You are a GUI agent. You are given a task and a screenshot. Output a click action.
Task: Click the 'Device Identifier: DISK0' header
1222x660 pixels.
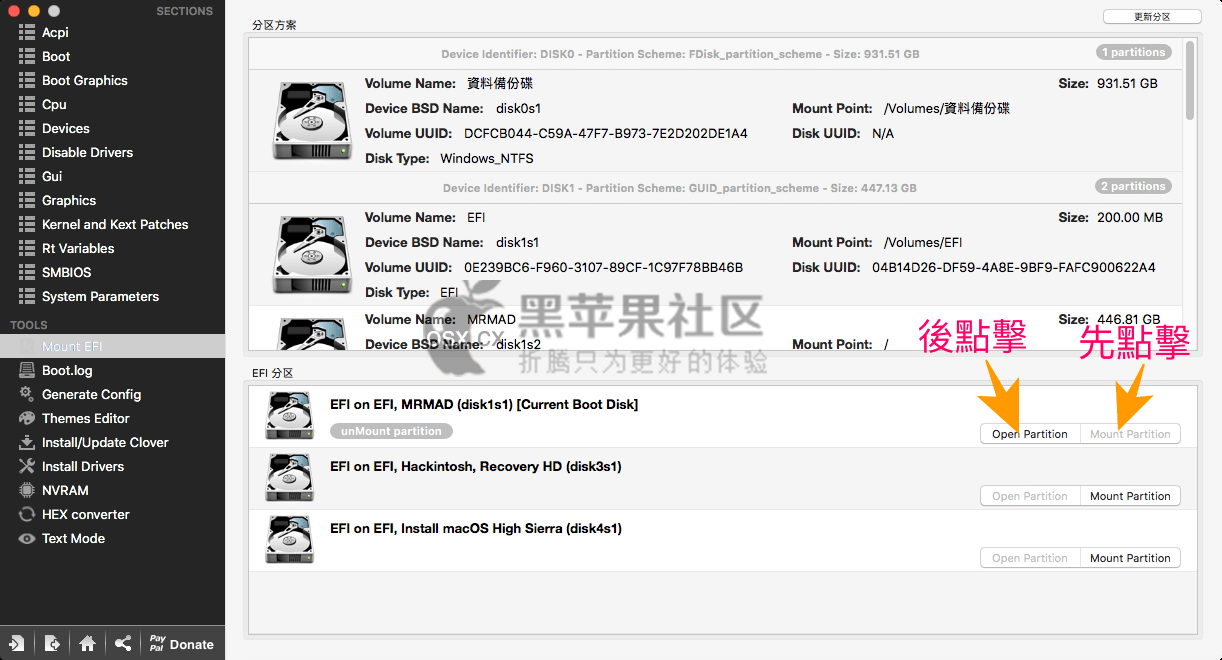point(680,54)
